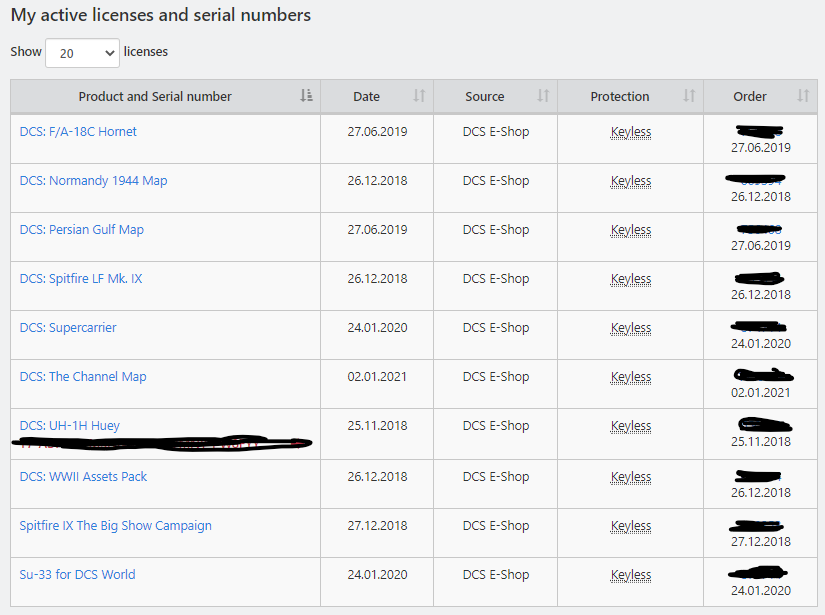Click date 02.01.2021 in the Date column

[x=377, y=377]
